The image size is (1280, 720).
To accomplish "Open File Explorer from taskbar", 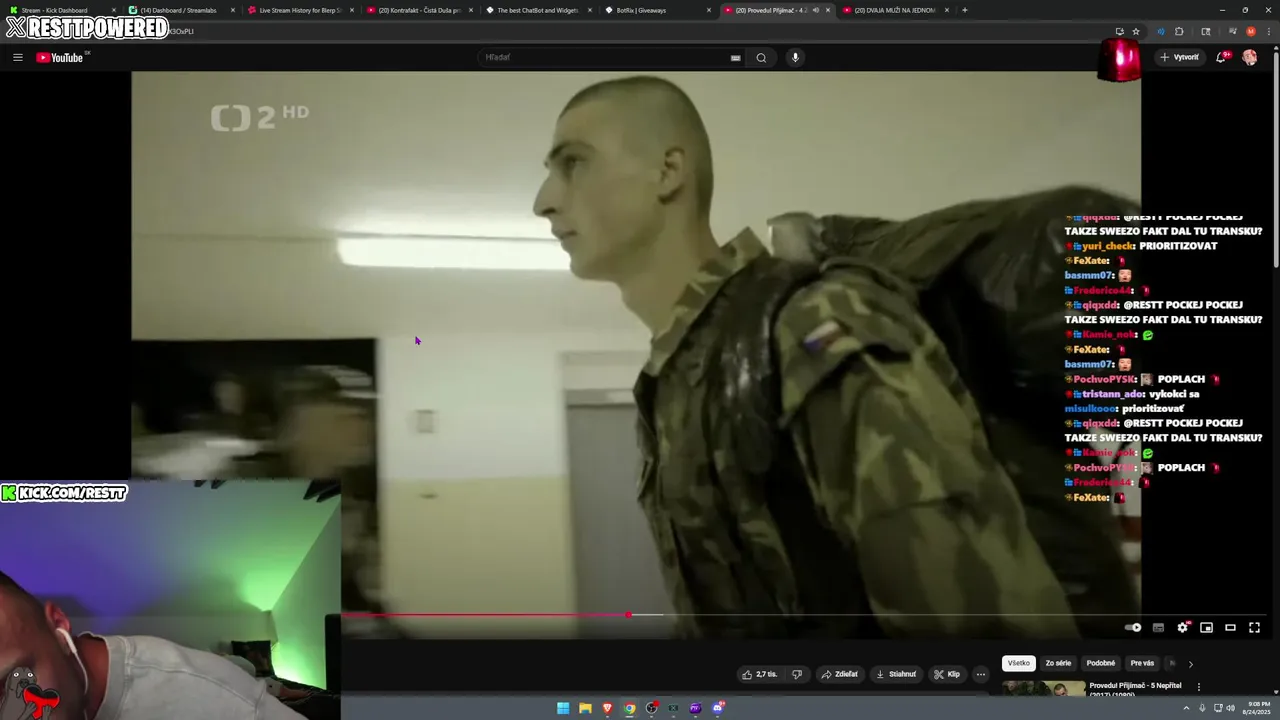I will pos(585,708).
